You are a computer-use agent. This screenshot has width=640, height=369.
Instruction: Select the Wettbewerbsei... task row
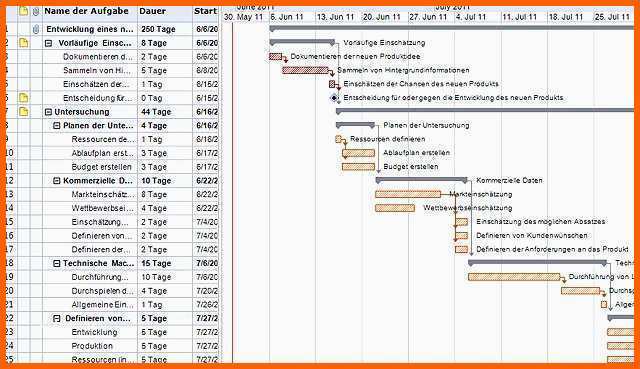pyautogui.click(x=102, y=209)
